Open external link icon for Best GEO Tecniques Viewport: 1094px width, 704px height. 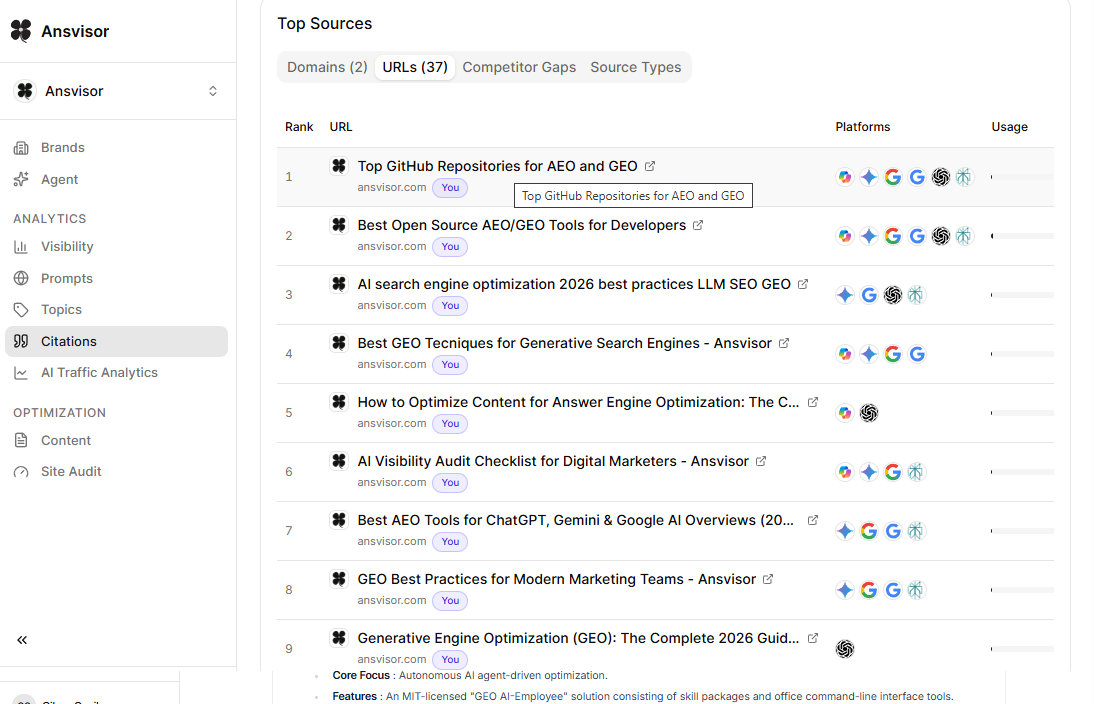[784, 343]
